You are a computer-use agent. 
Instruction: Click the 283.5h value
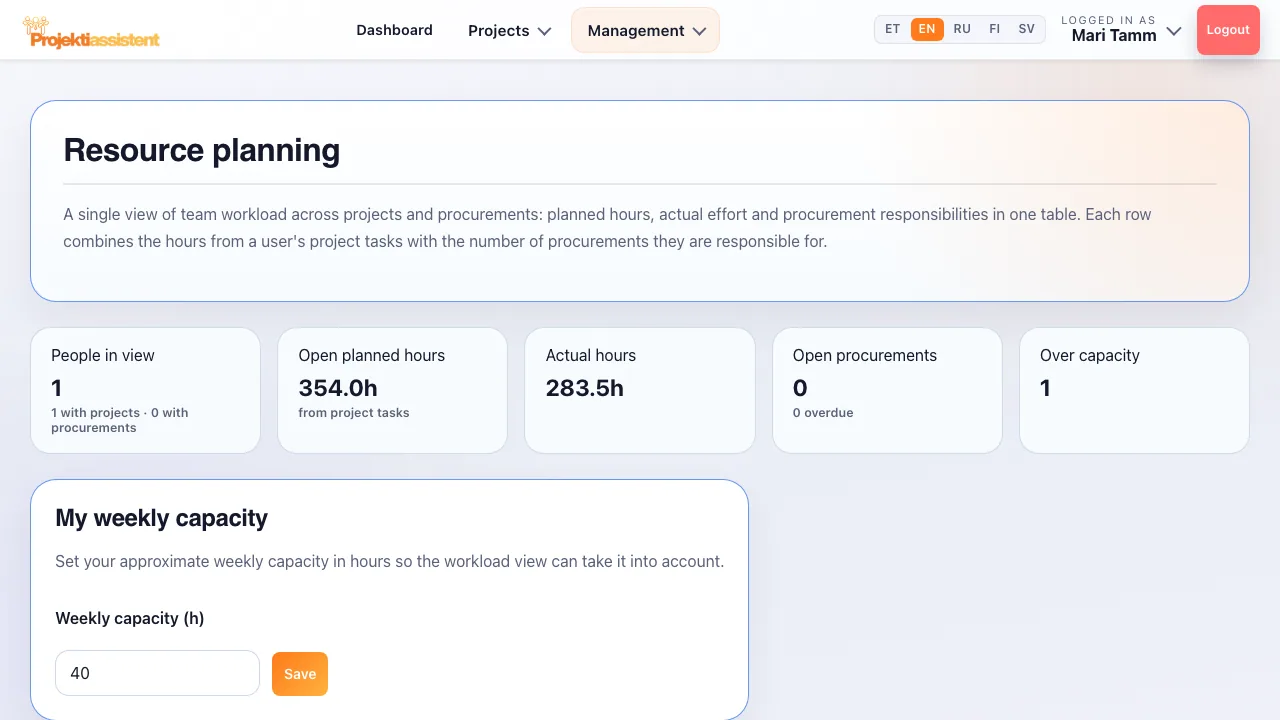click(x=585, y=388)
